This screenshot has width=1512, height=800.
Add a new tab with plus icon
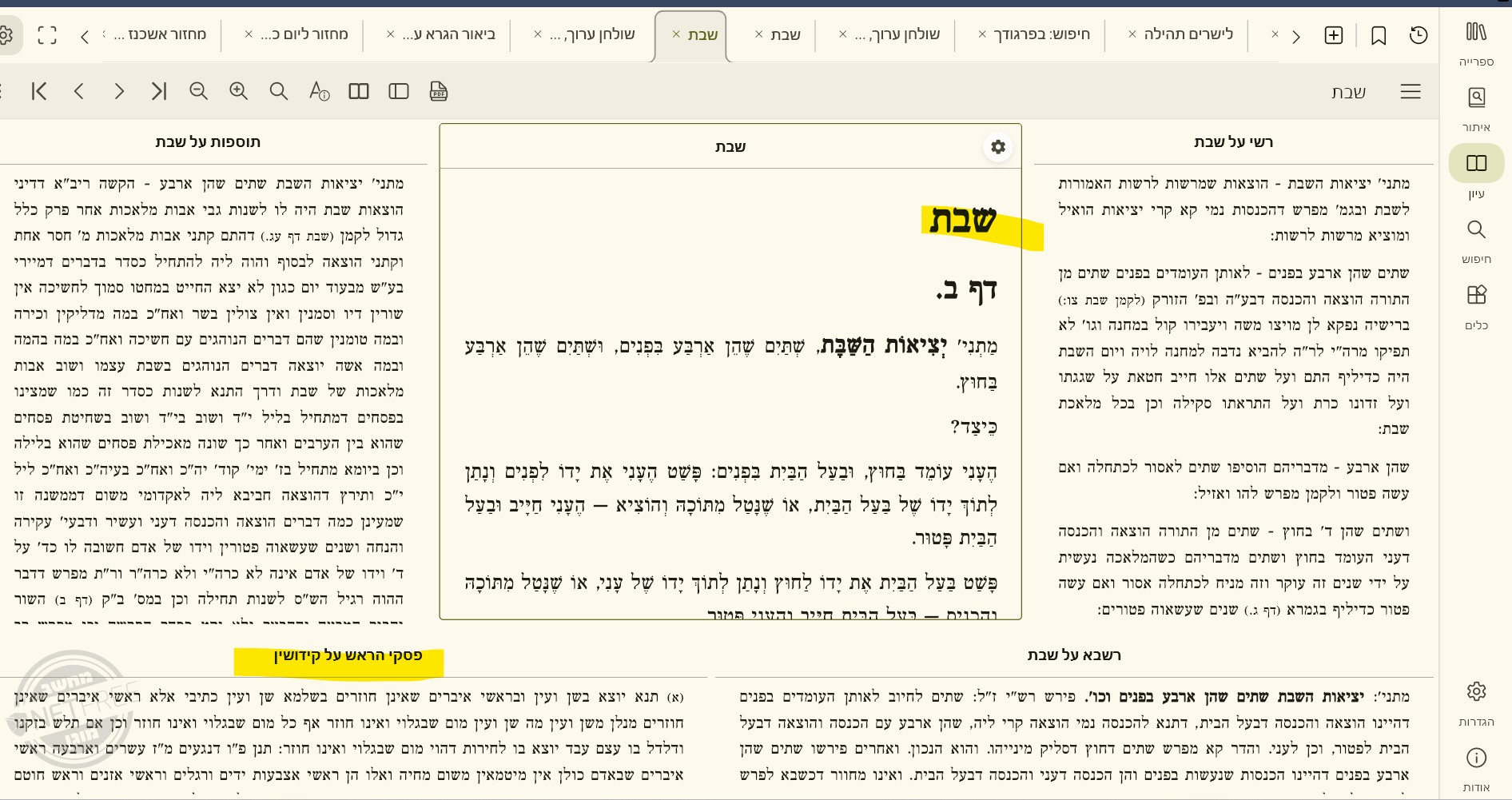[1333, 35]
